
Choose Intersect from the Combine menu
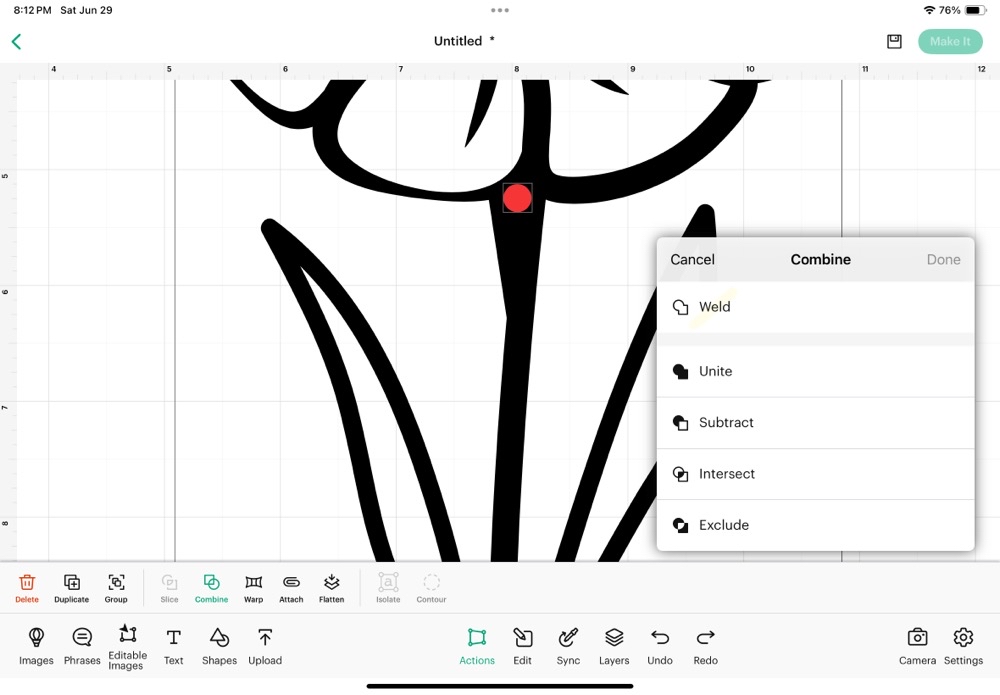coord(816,474)
